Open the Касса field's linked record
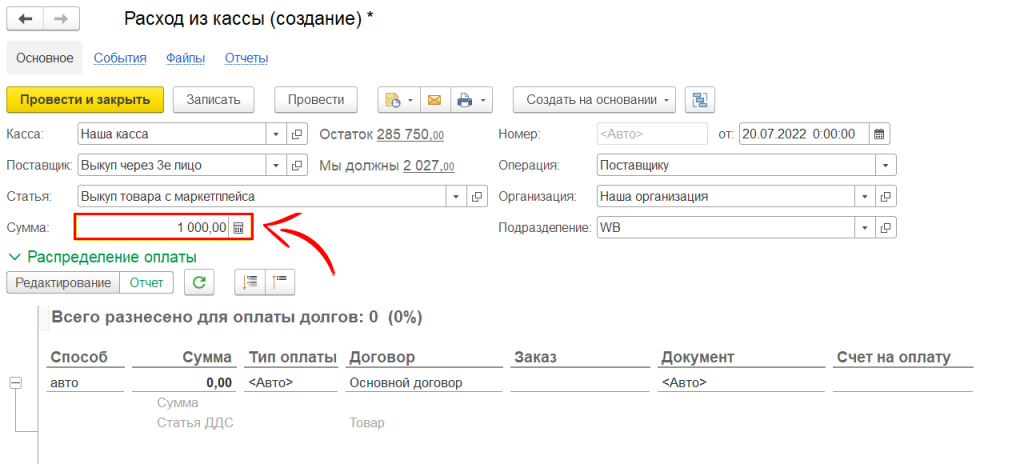Screen dimensions: 1024x464 pyautogui.click(x=296, y=134)
